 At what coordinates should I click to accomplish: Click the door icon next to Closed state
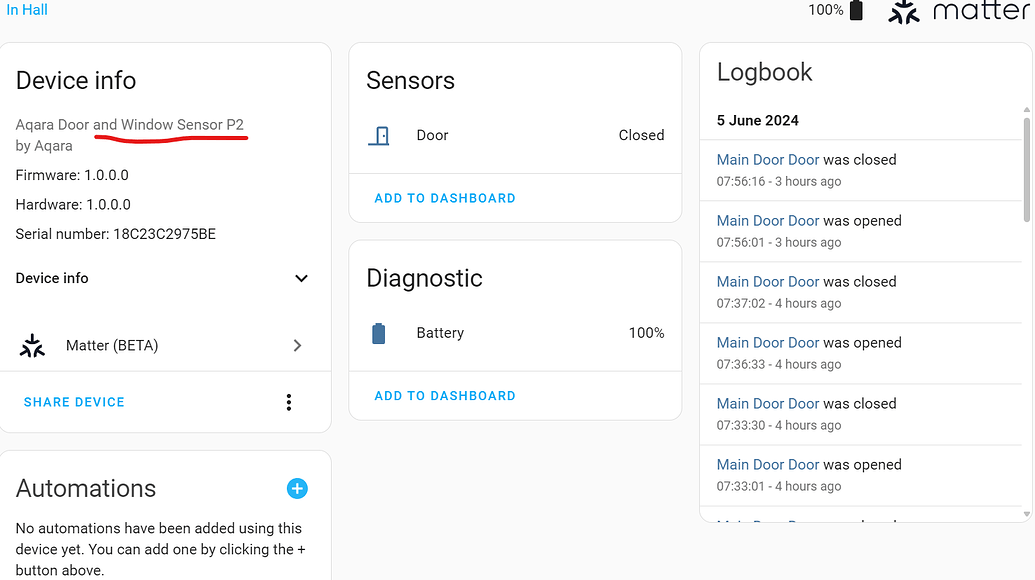point(379,134)
